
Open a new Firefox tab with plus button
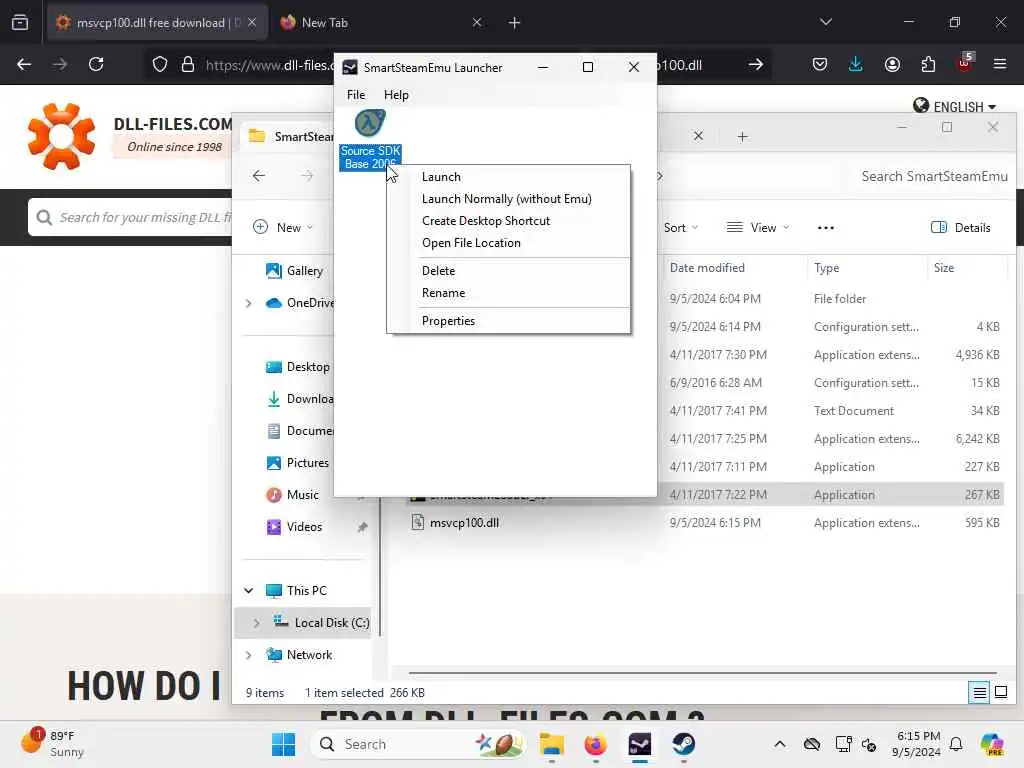click(514, 23)
